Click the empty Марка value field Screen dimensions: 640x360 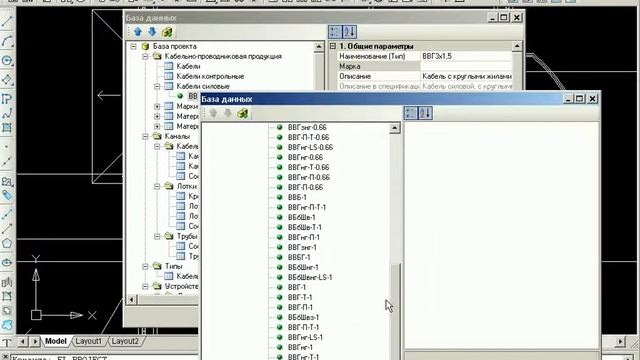point(466,66)
